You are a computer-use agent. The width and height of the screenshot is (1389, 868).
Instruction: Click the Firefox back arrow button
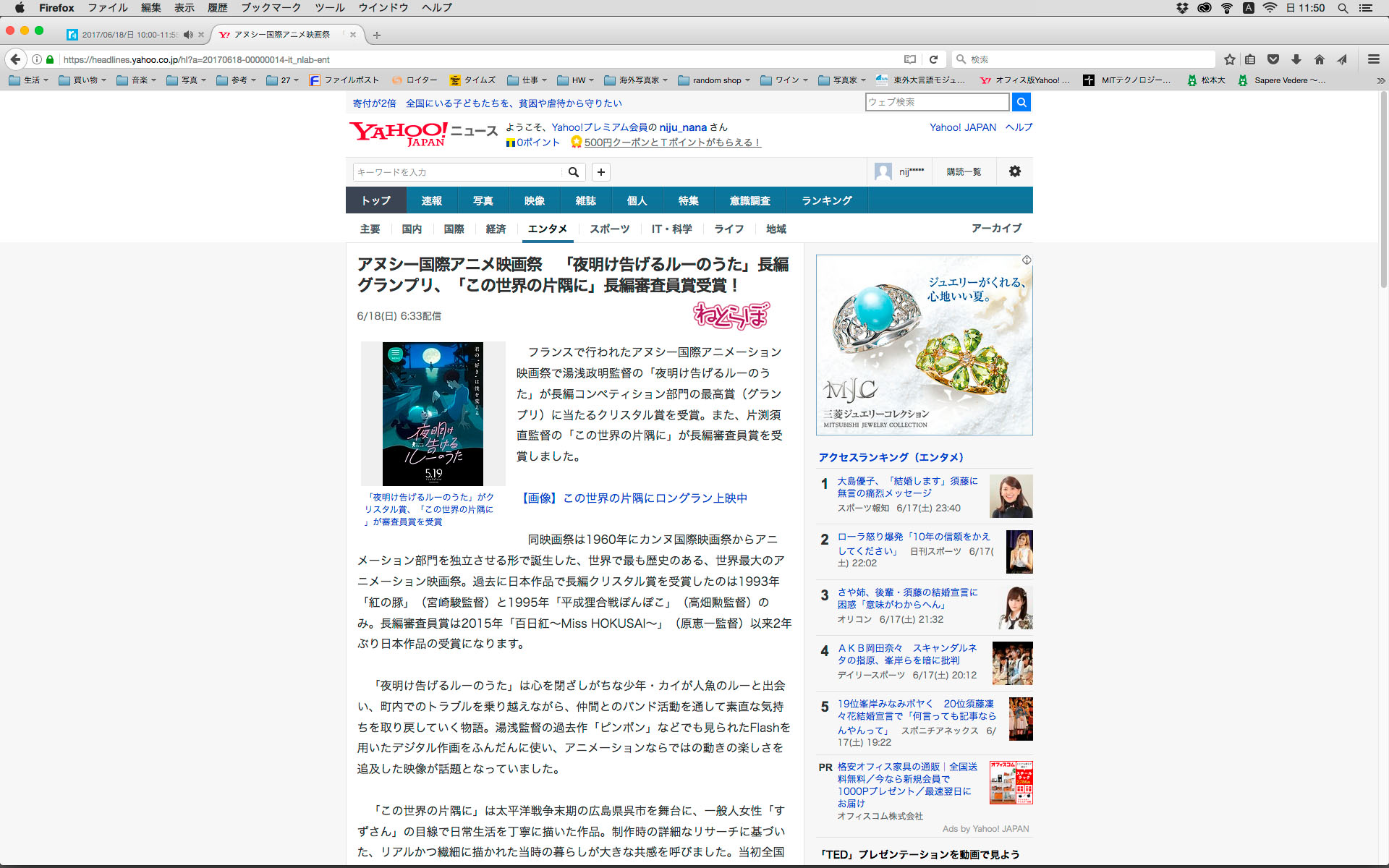[15, 59]
